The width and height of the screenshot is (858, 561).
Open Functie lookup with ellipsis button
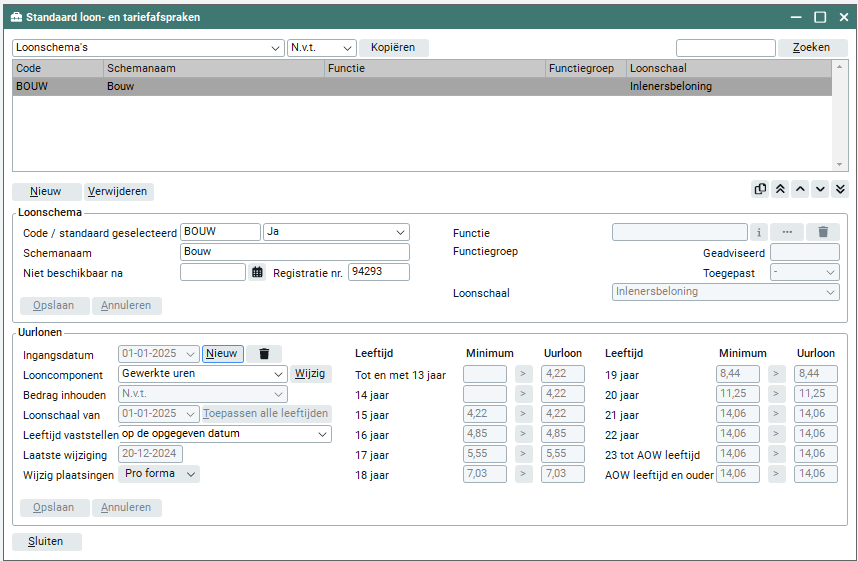787,232
